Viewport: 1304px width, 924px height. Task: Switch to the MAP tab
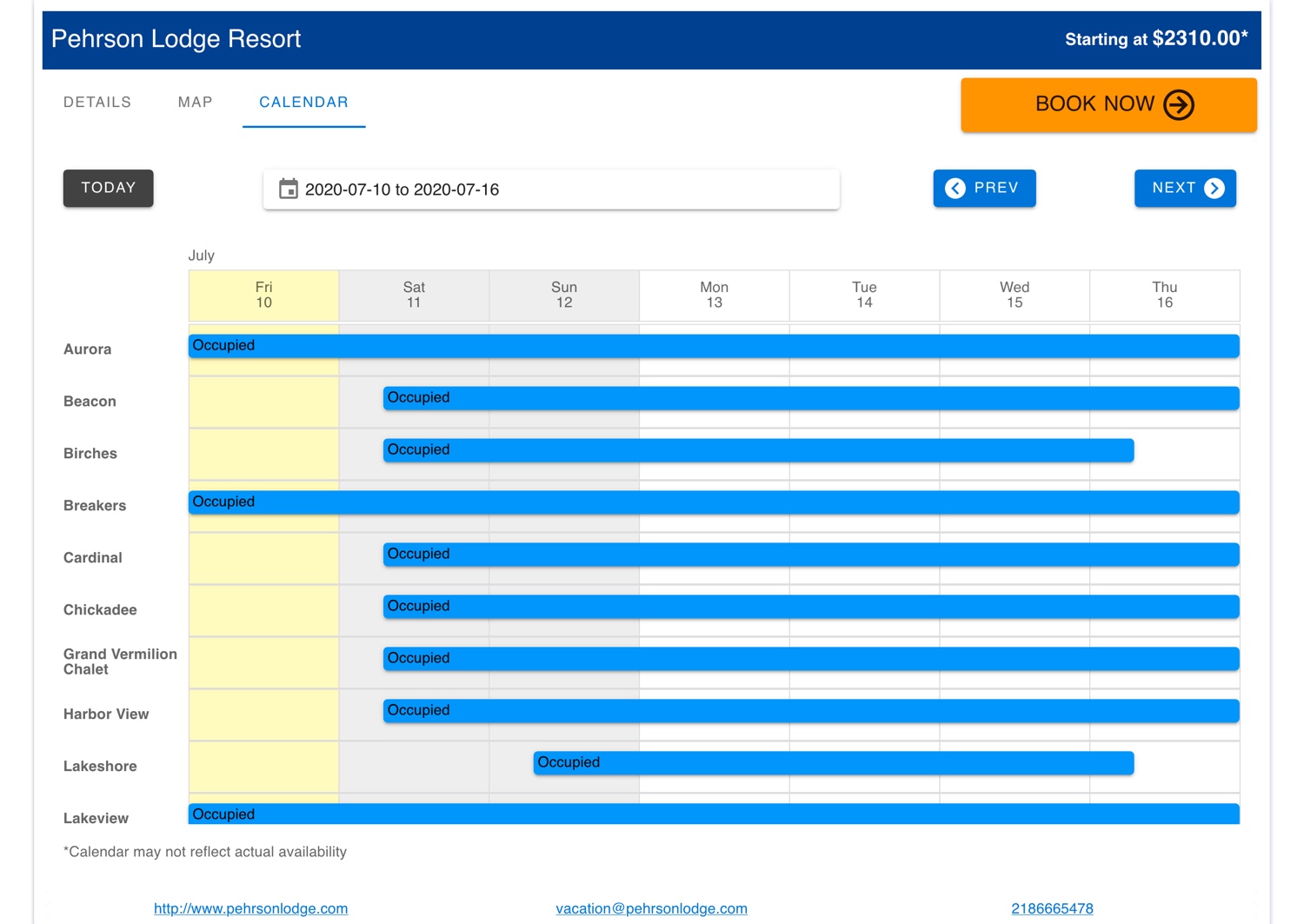tap(194, 102)
